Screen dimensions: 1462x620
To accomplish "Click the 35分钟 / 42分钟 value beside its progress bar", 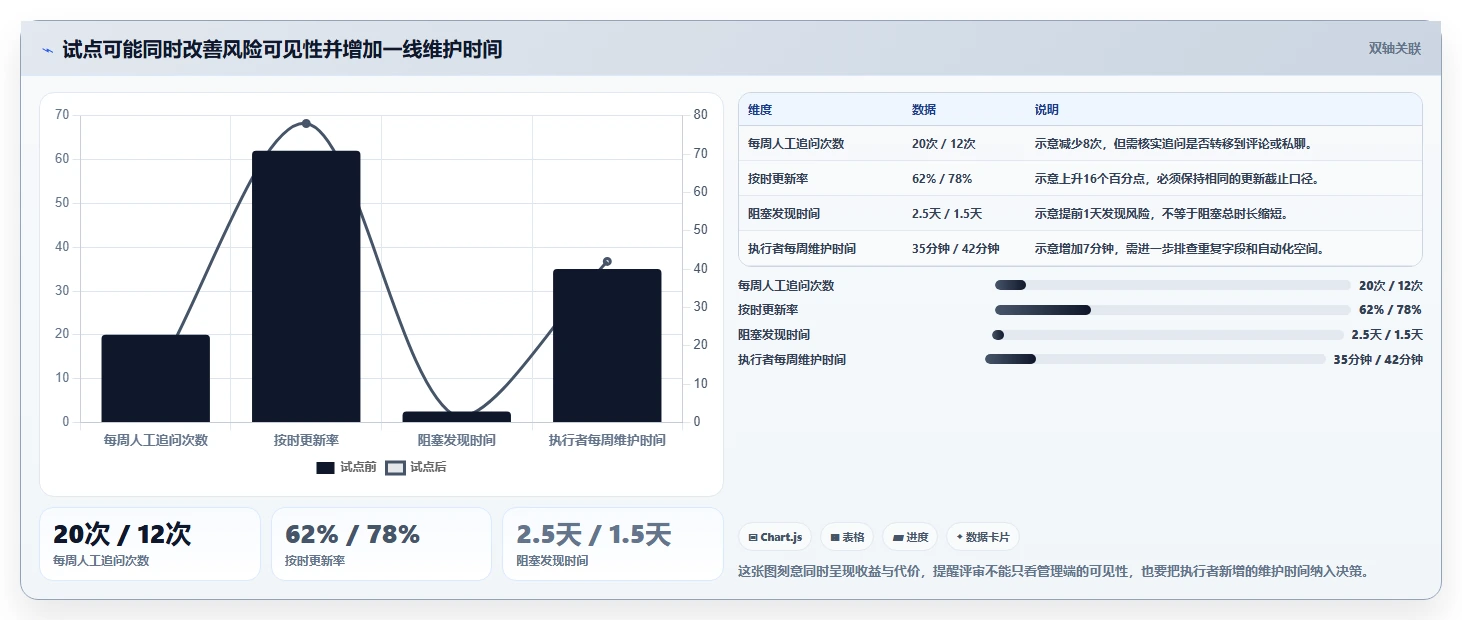I will 1378,359.
